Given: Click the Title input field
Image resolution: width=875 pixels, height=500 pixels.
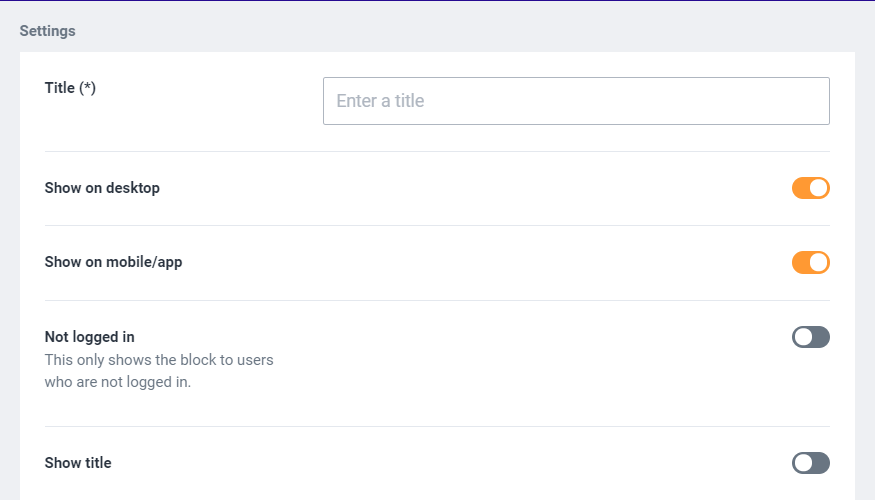Looking at the screenshot, I should [x=576, y=101].
